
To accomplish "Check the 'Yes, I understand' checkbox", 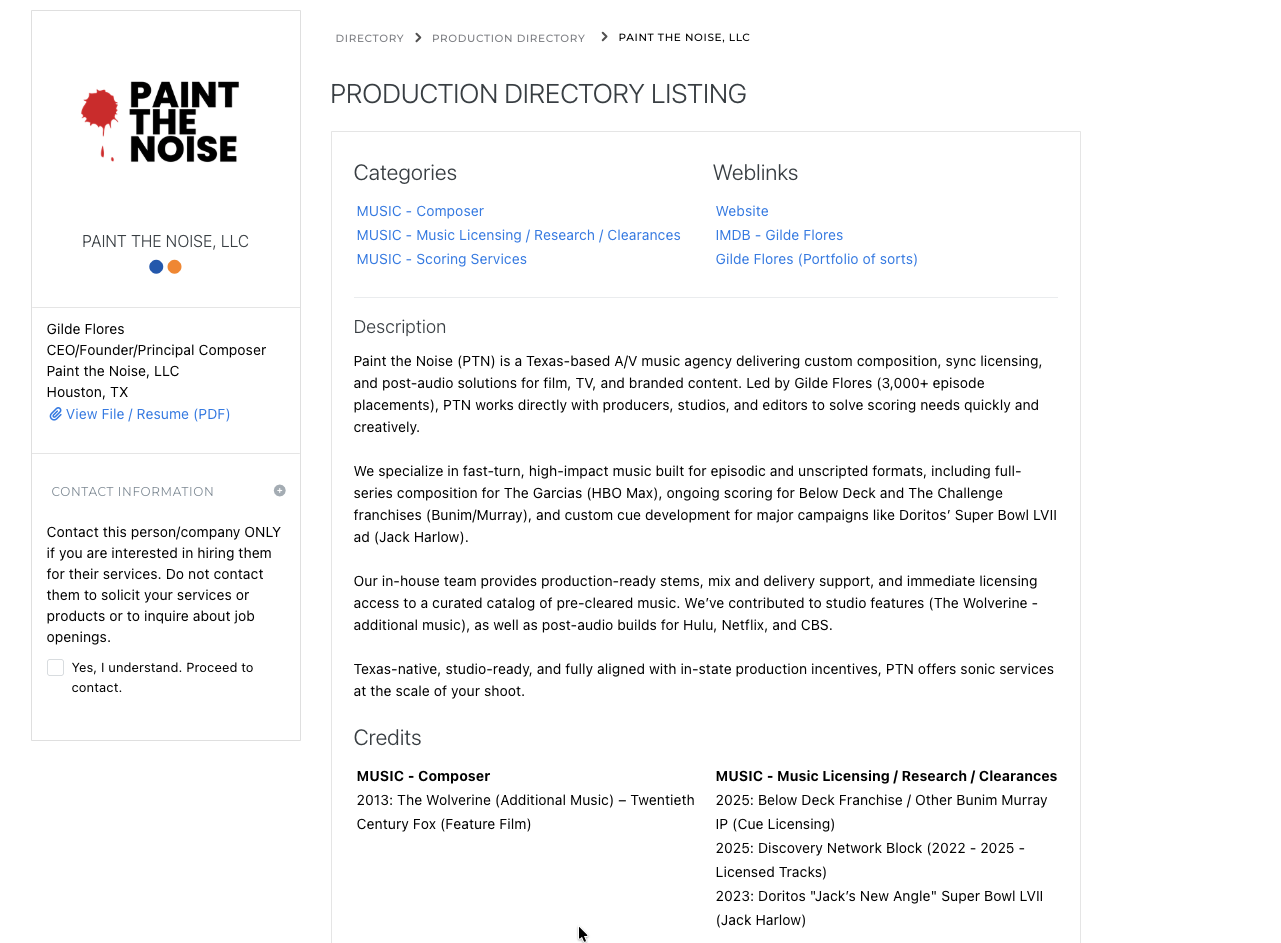I will pyautogui.click(x=55, y=668).
